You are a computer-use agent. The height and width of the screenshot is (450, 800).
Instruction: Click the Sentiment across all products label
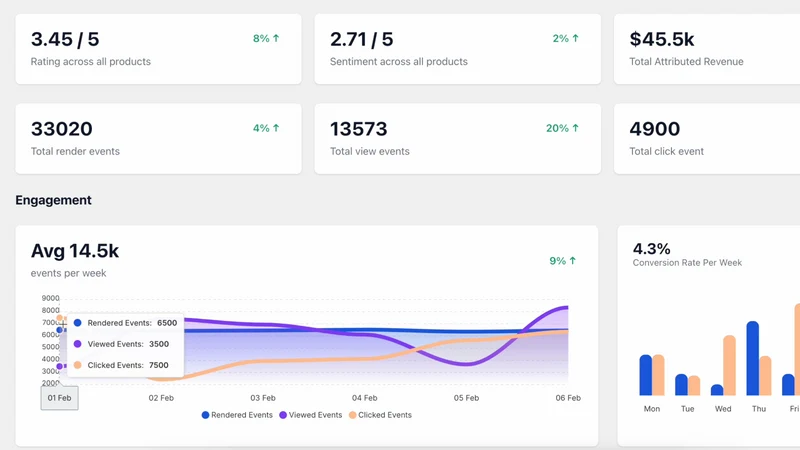click(398, 62)
